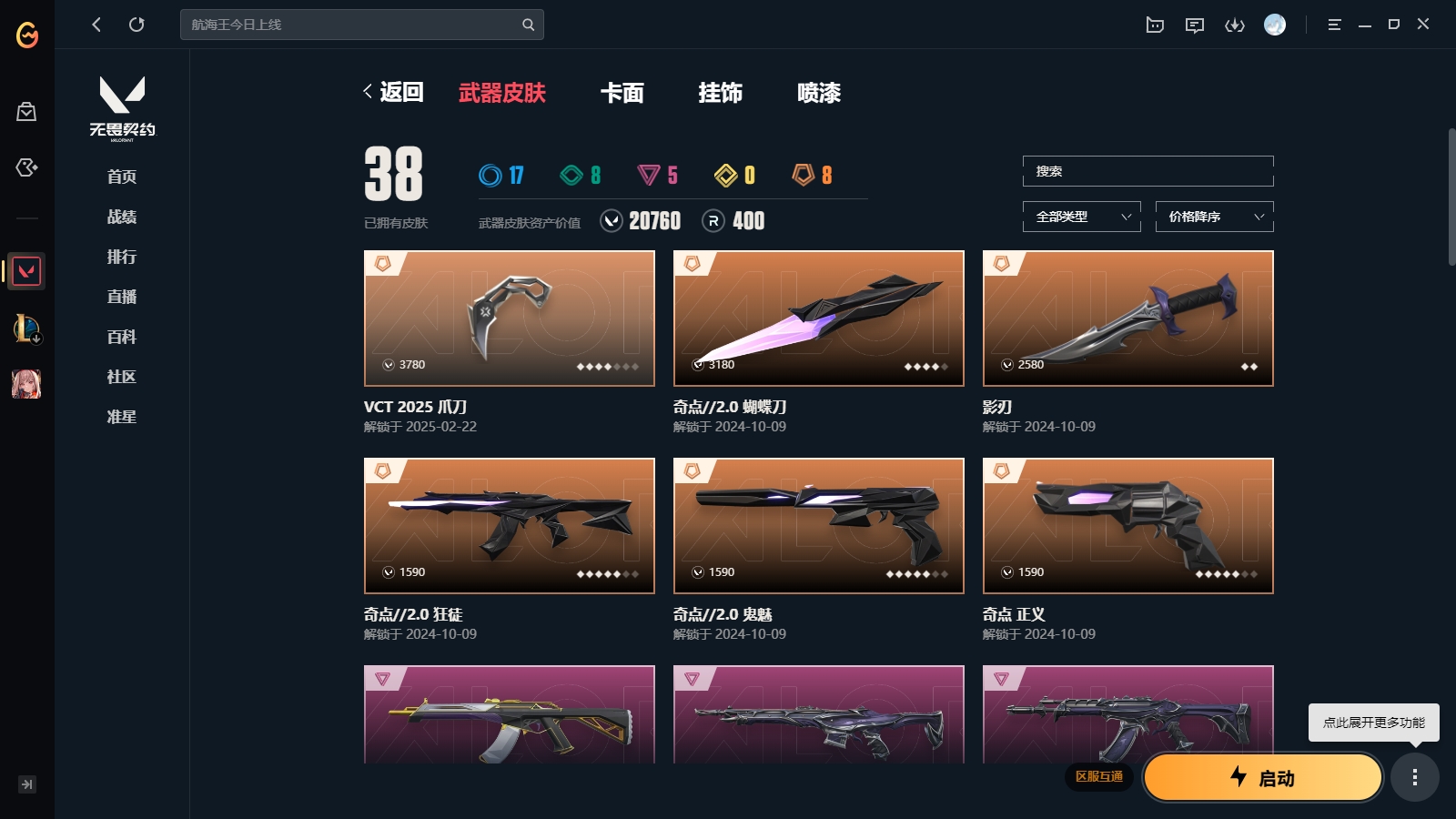1456x819 pixels.
Task: Switch to the 卡面 tab
Action: click(622, 93)
